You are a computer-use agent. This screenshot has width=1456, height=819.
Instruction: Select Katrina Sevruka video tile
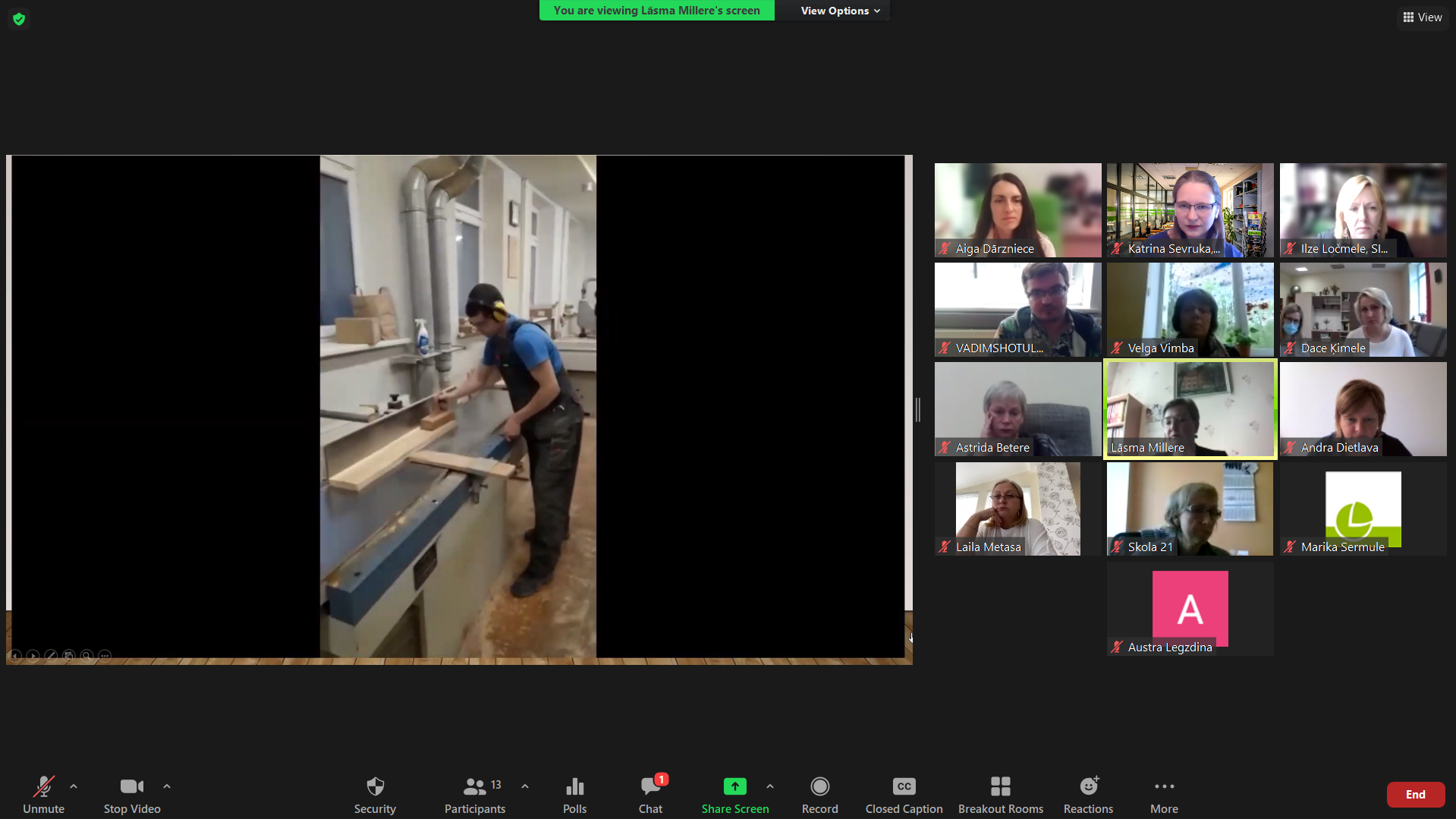click(x=1190, y=210)
